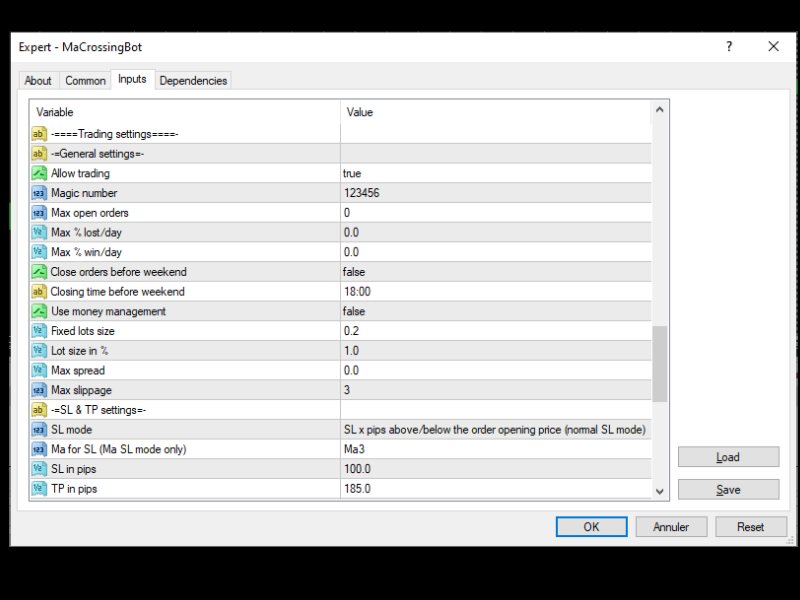Click the icon beside Trading settings header
Viewport: 800px width, 600px height.
39,134
